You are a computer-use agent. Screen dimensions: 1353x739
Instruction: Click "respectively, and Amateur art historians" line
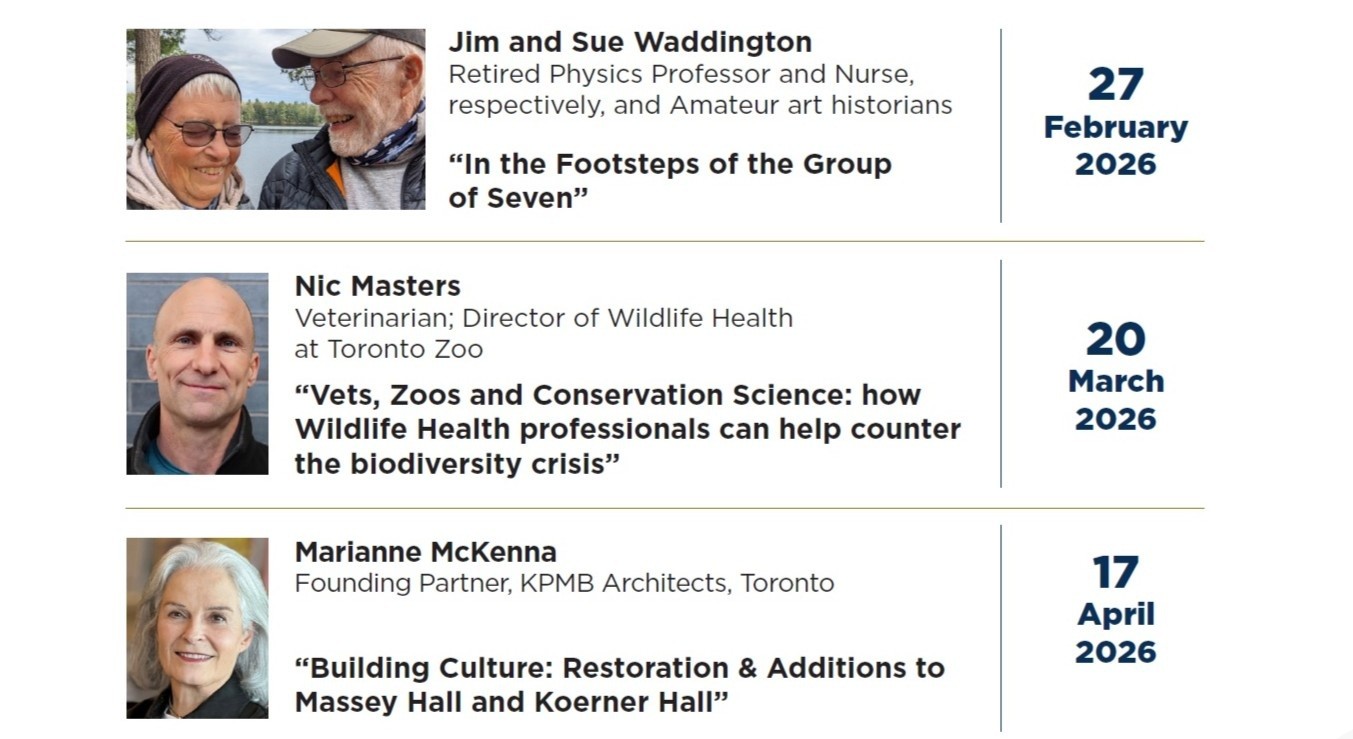[x=700, y=105]
